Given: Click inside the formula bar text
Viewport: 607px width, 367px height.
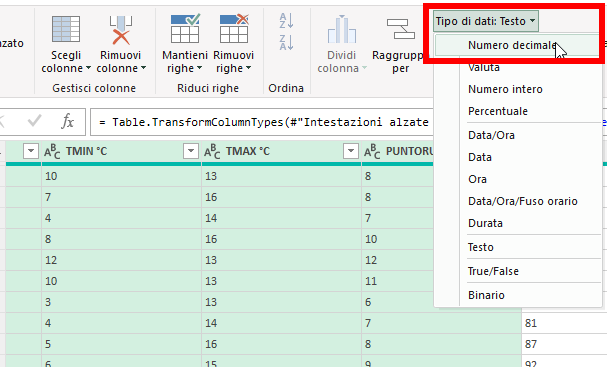Looking at the screenshot, I should [263, 122].
